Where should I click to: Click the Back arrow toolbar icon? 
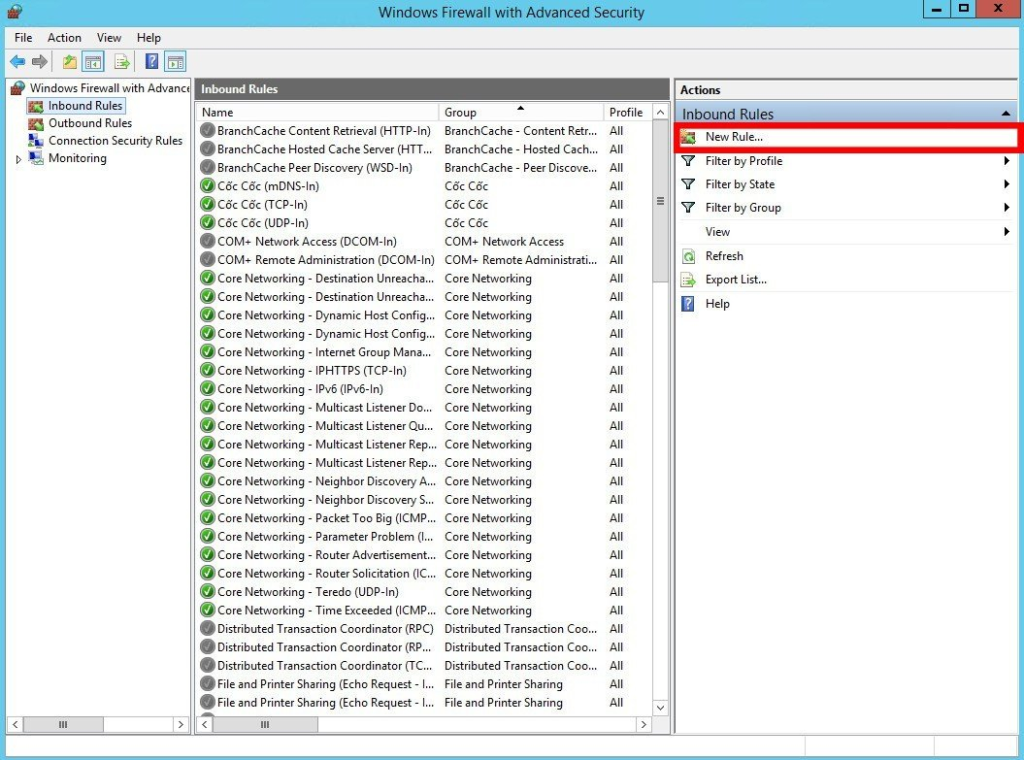18,62
